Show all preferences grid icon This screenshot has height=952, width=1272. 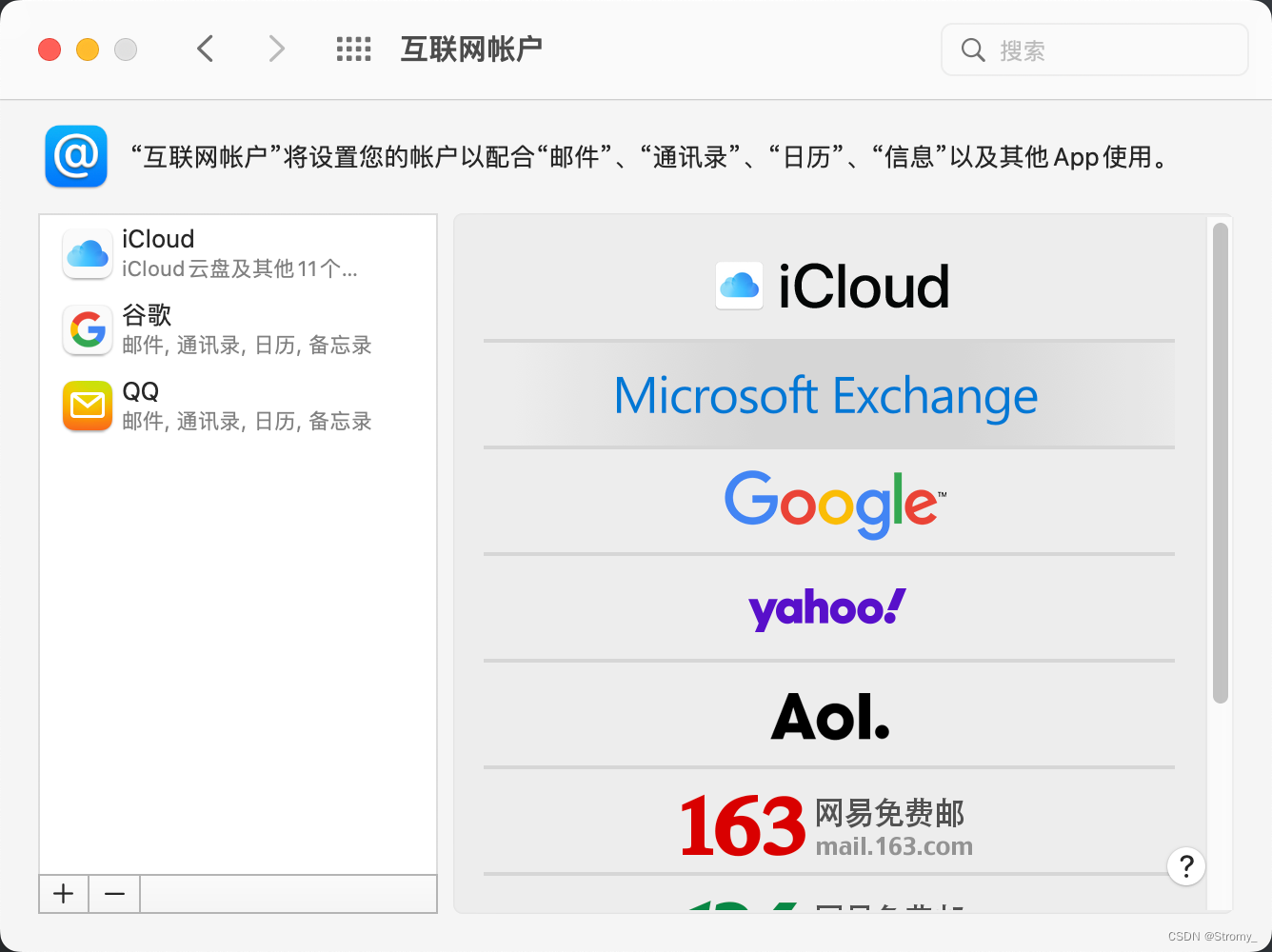point(354,50)
